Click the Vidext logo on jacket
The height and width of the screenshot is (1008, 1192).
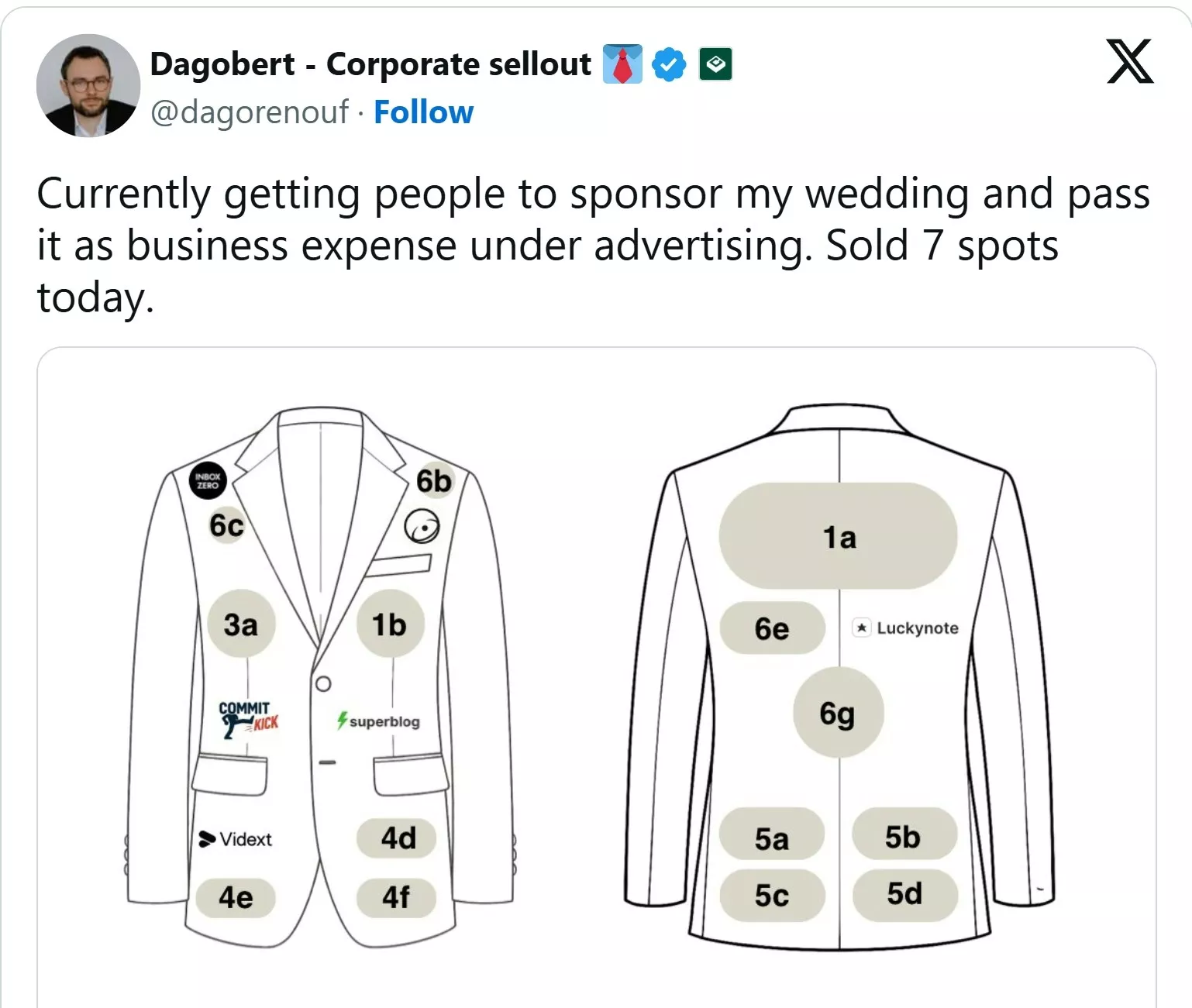[236, 839]
